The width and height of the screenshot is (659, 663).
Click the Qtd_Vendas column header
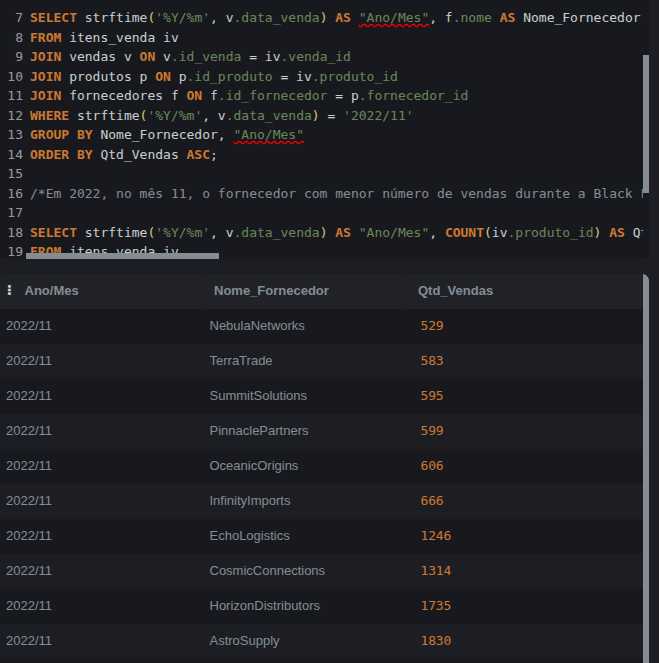pos(455,291)
